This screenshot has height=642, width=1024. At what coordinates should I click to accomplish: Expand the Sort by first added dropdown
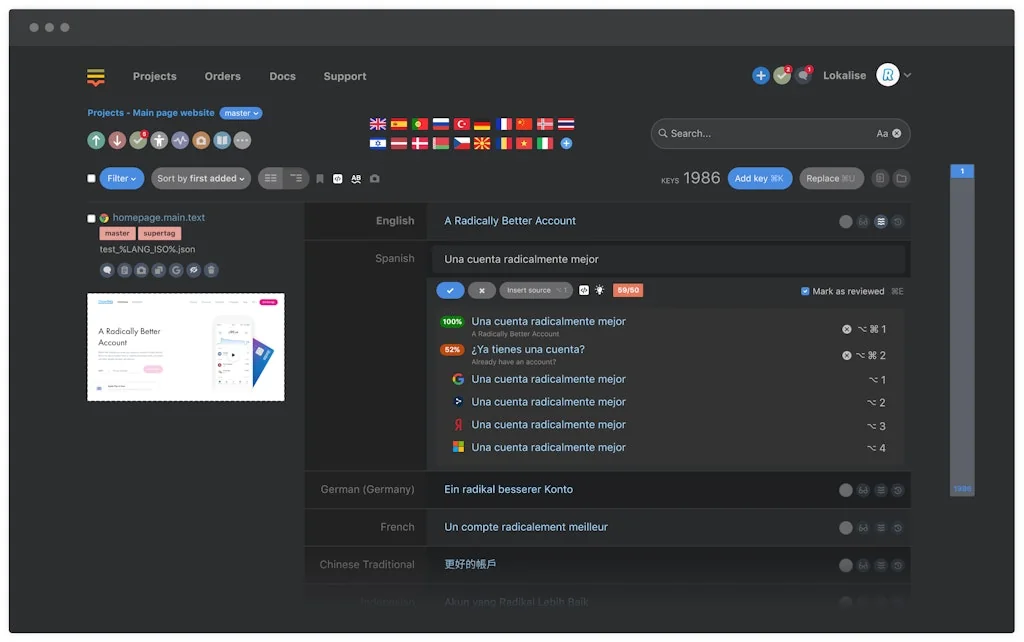point(200,179)
